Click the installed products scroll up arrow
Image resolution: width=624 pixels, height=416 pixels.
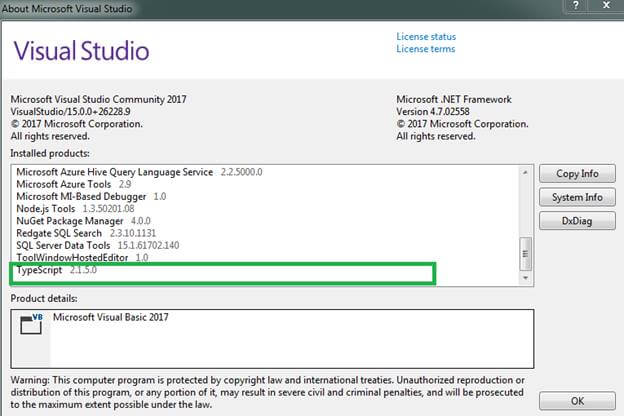point(525,172)
